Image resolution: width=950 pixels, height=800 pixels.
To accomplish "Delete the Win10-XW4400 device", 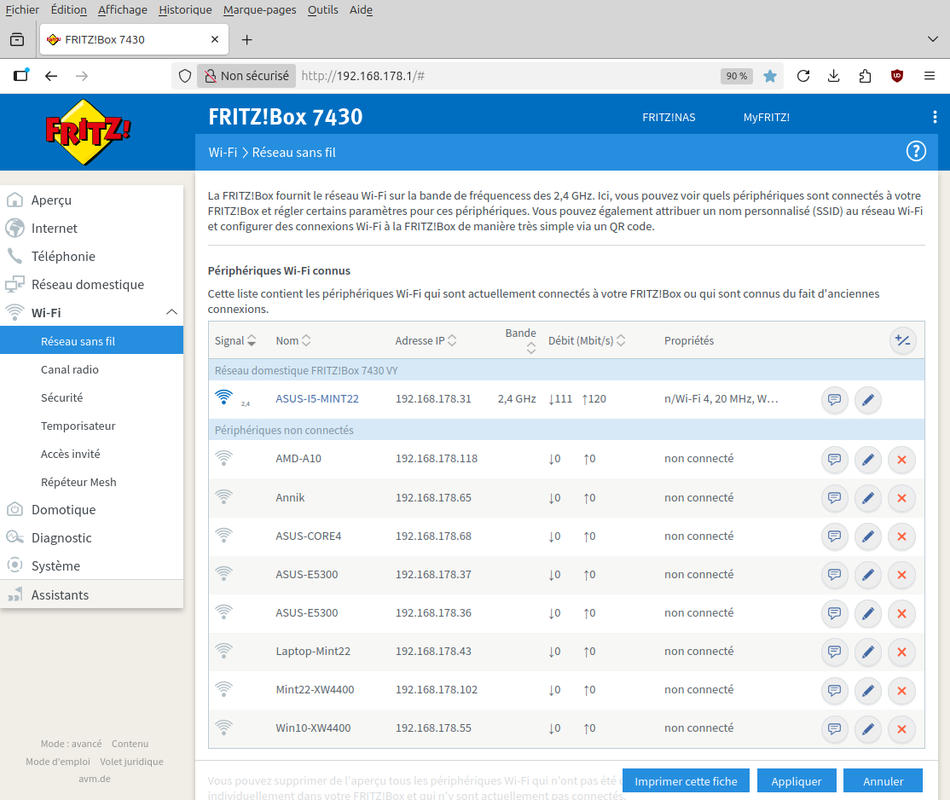I will point(902,728).
